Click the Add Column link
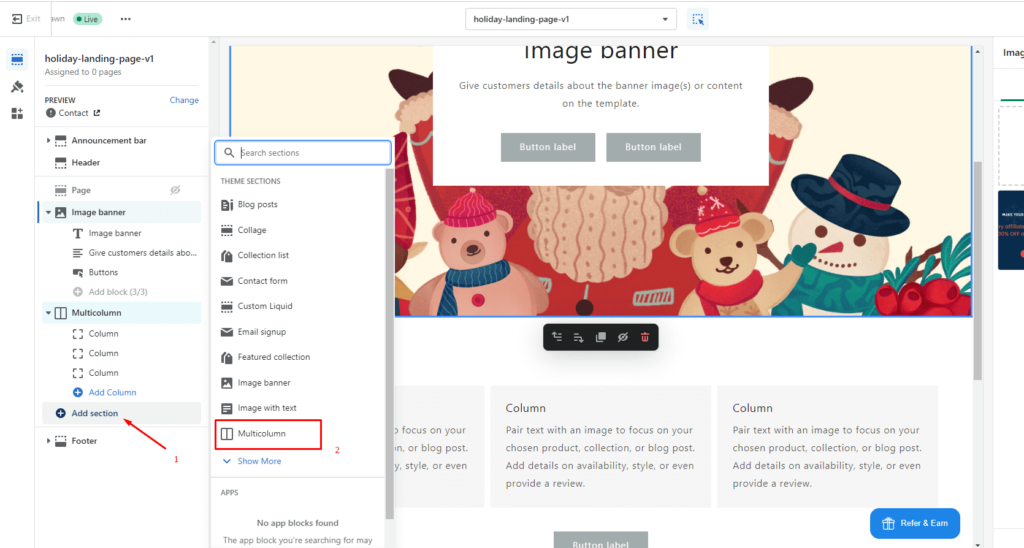 click(x=112, y=393)
